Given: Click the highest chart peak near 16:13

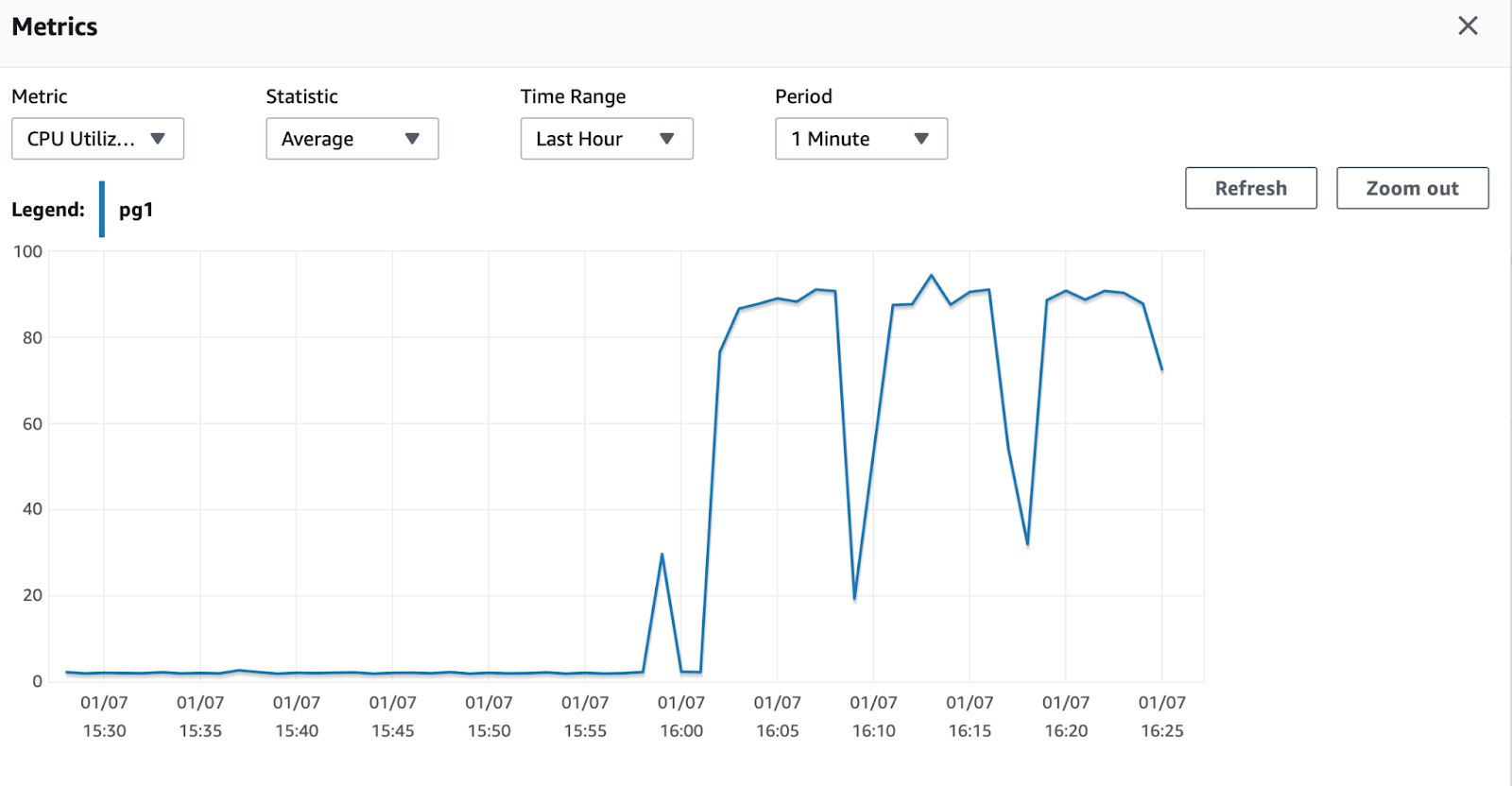Looking at the screenshot, I should click(932, 276).
